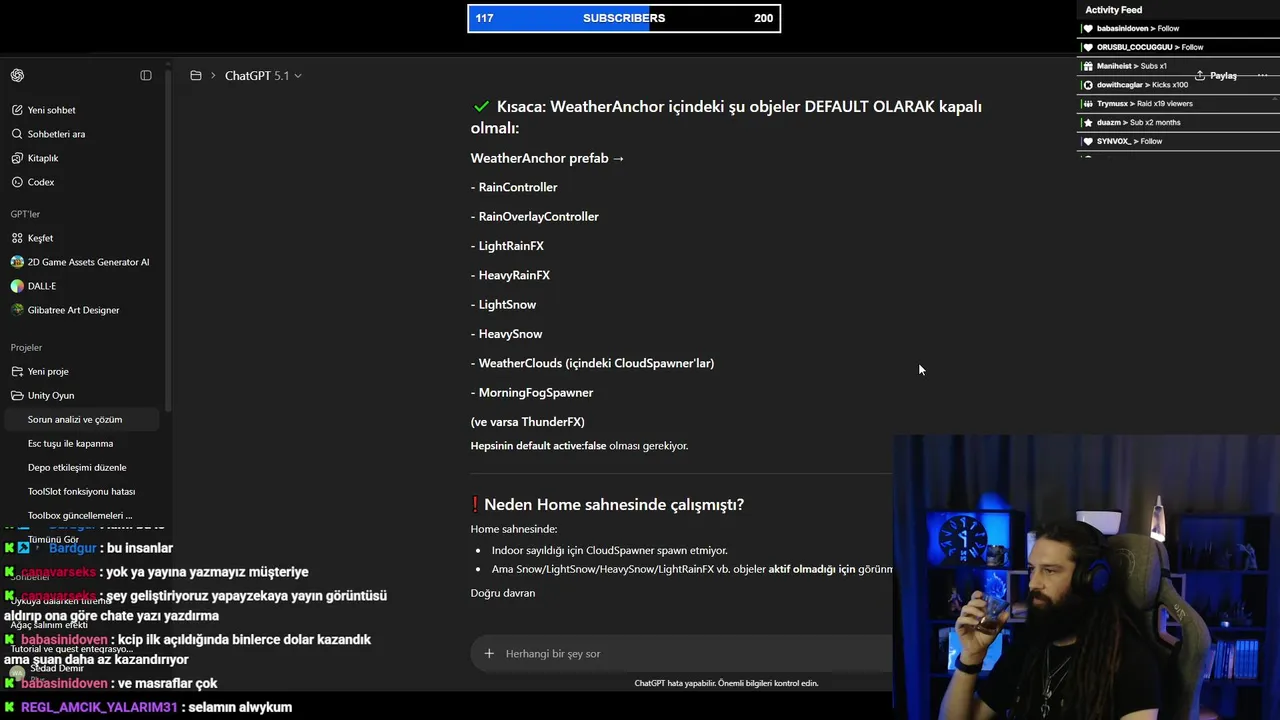The height and width of the screenshot is (720, 1280).
Task: Click the green checkmark Kısaca heading
Action: [726, 117]
